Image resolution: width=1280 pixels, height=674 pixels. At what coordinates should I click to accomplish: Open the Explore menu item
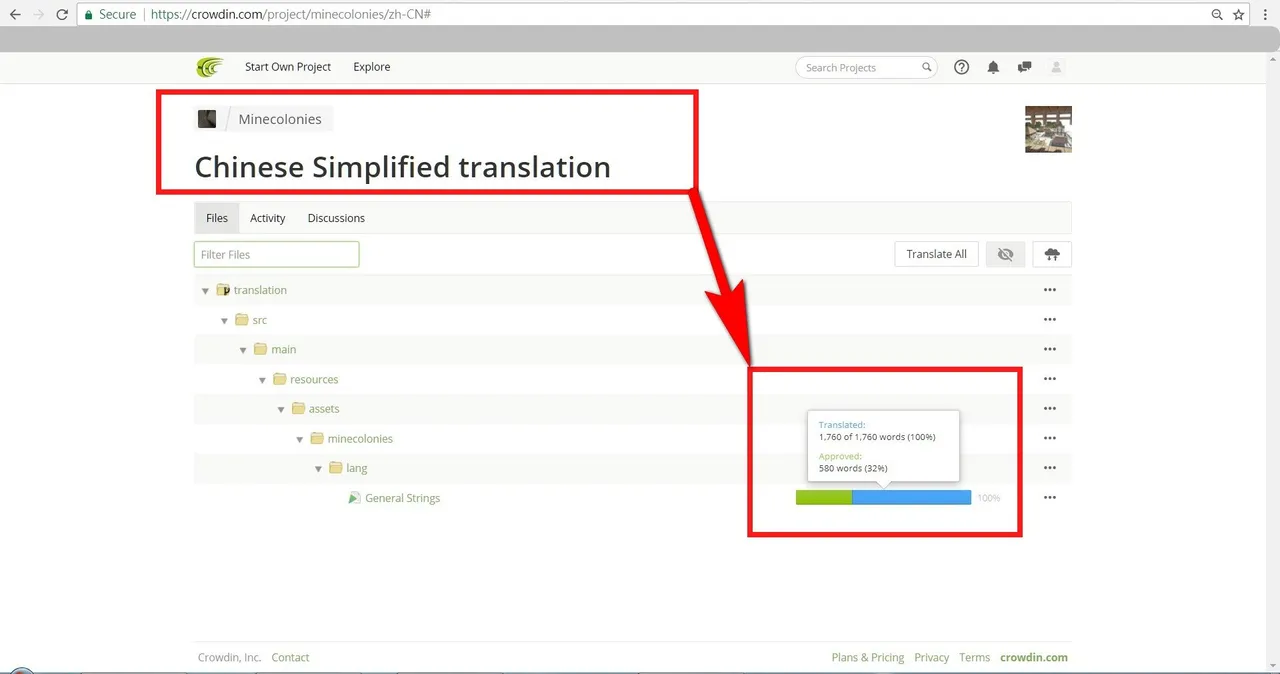[x=372, y=67]
